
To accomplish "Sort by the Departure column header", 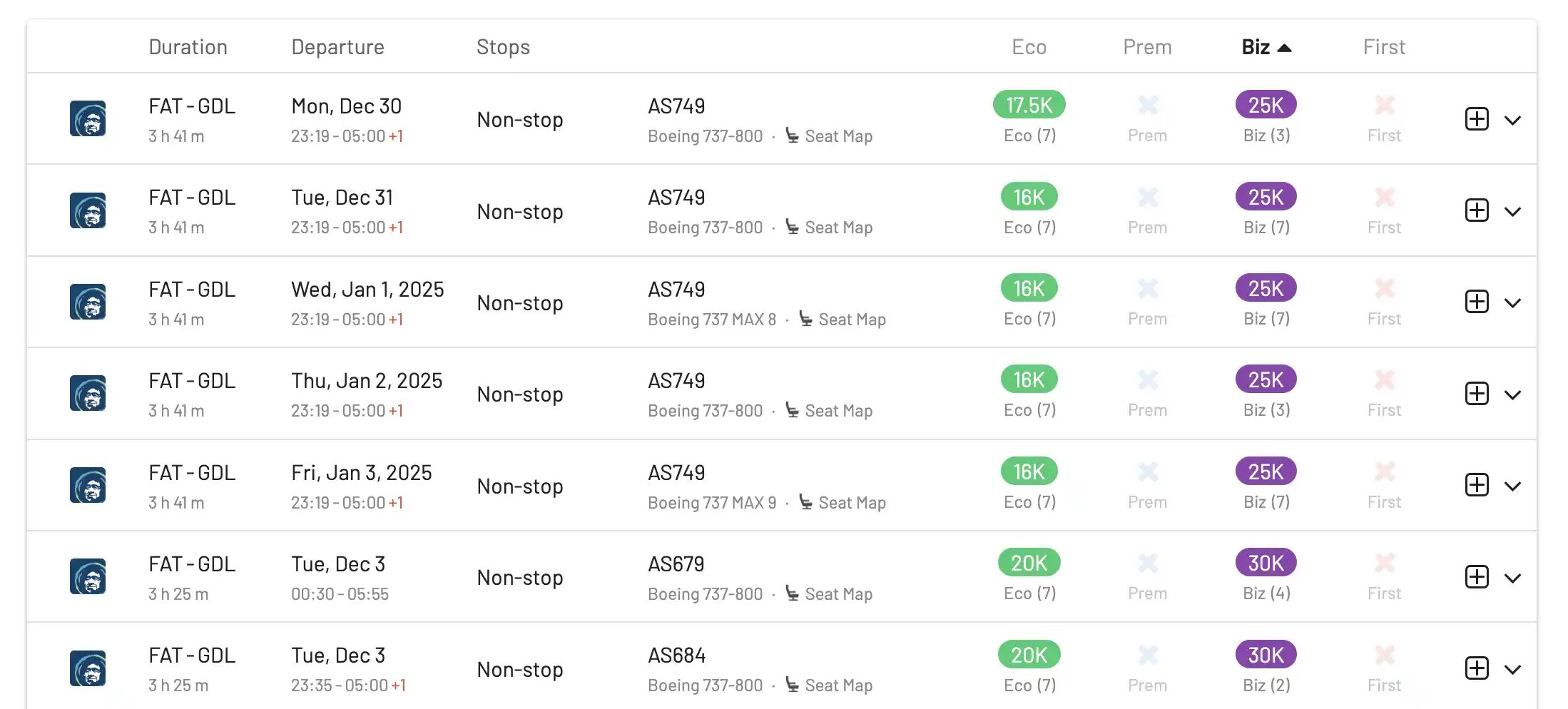I will pyautogui.click(x=337, y=47).
